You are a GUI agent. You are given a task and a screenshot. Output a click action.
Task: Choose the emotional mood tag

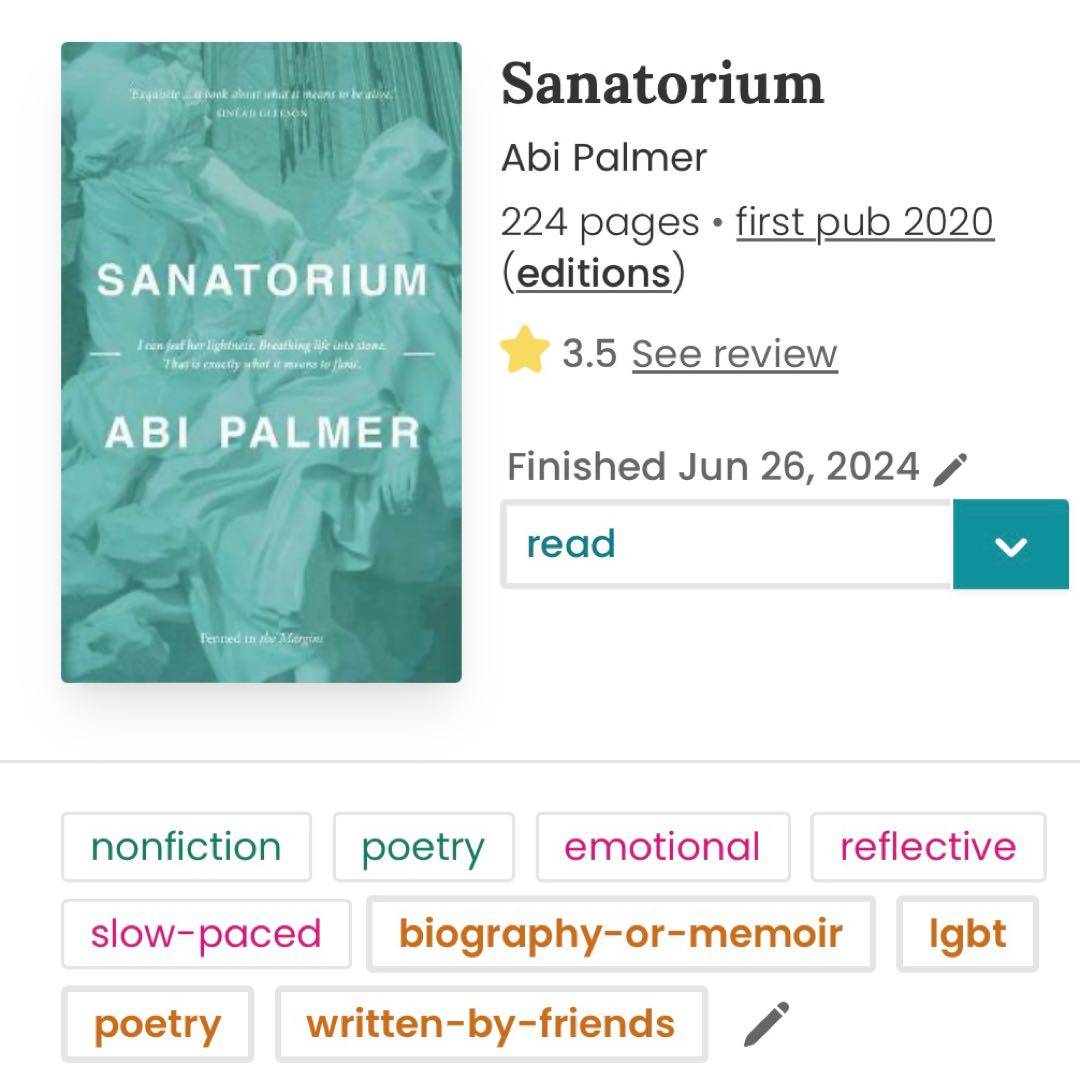click(663, 847)
